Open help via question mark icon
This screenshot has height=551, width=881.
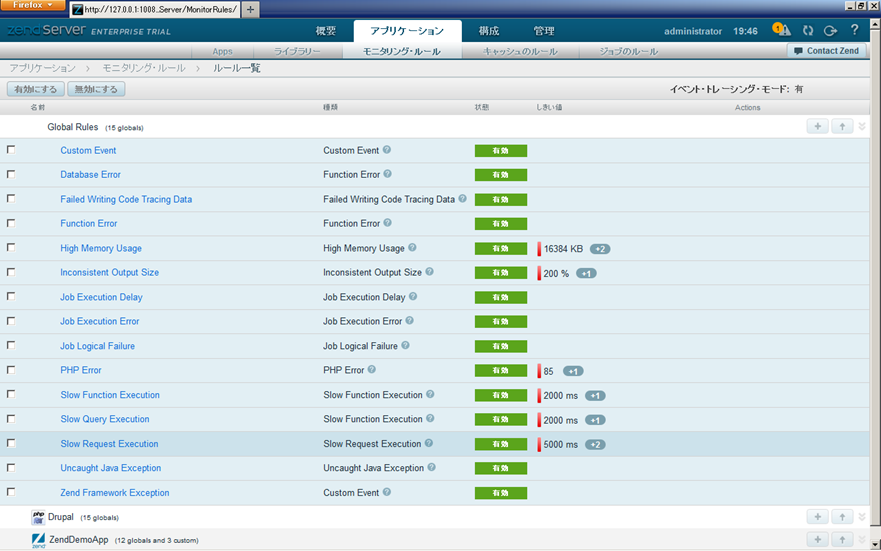[x=854, y=31]
